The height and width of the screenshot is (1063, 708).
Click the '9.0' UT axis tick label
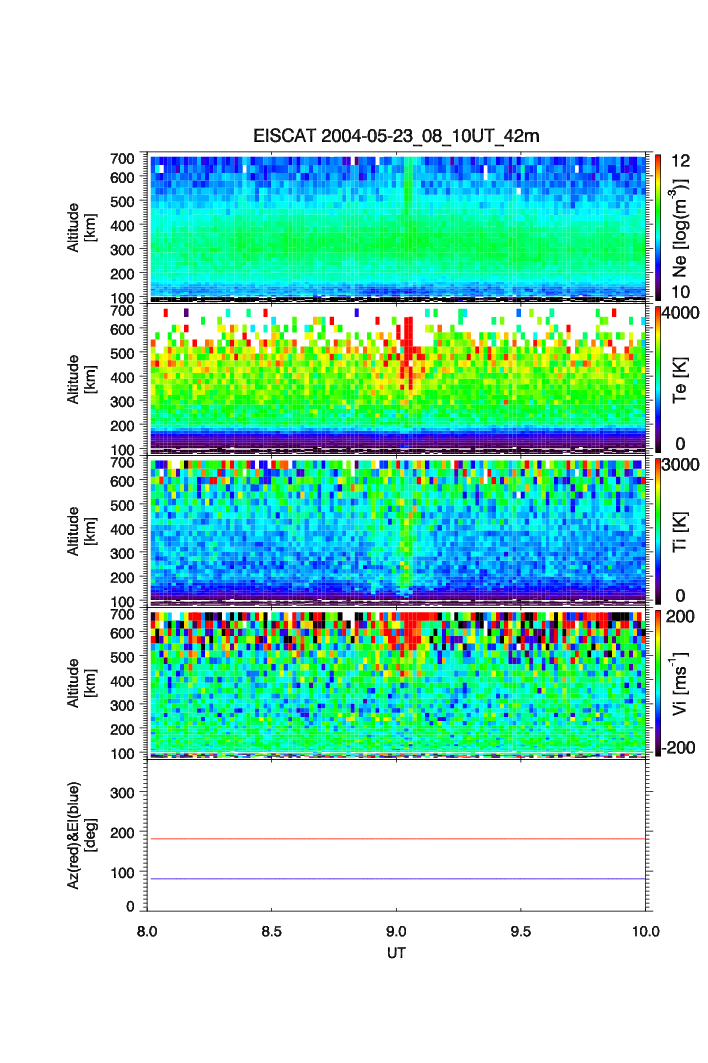[x=396, y=931]
